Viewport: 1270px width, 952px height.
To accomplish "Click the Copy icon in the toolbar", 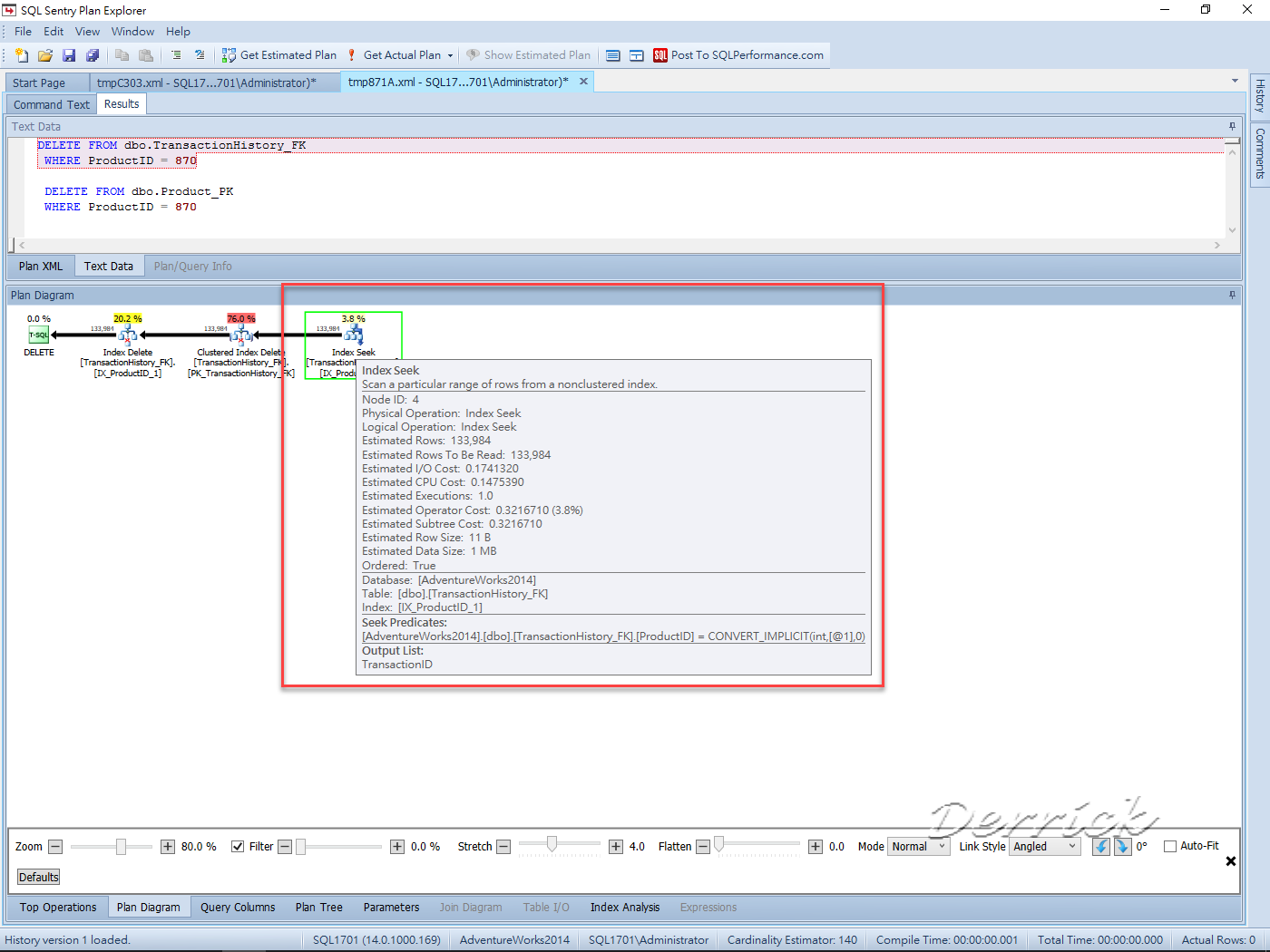I will [122, 54].
